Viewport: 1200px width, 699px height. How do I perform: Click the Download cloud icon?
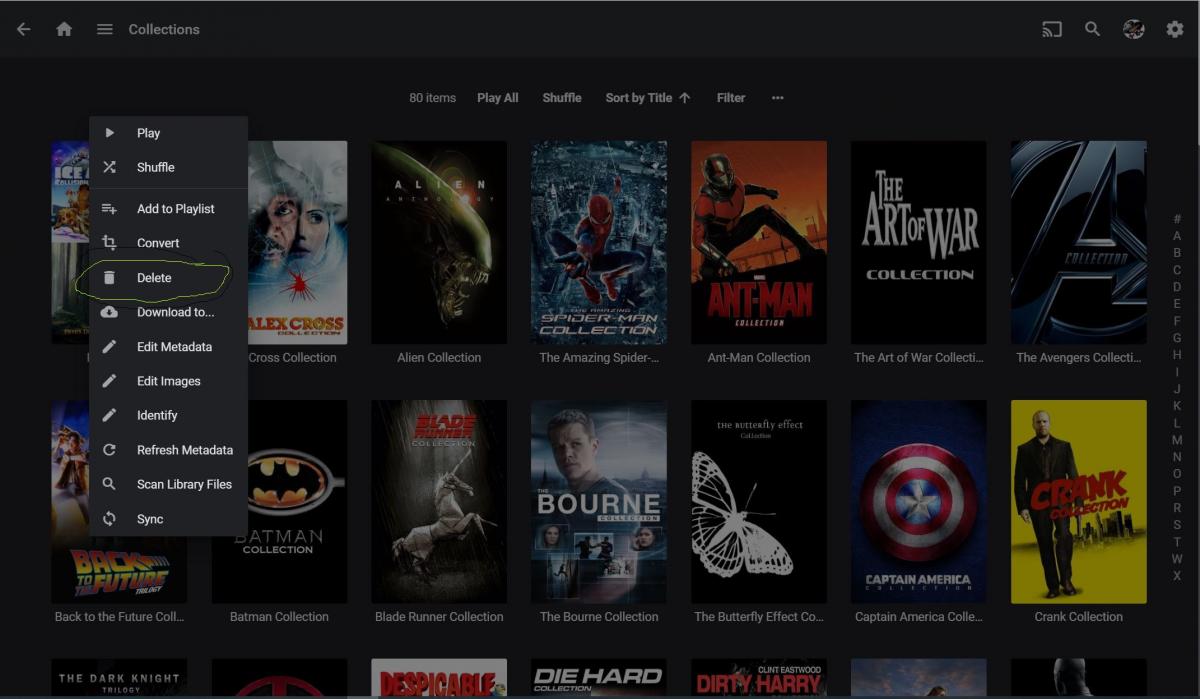pyautogui.click(x=110, y=312)
